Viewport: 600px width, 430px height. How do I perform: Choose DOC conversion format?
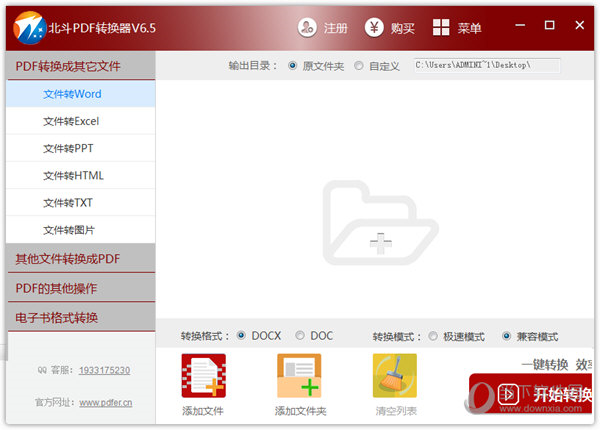(x=300, y=336)
